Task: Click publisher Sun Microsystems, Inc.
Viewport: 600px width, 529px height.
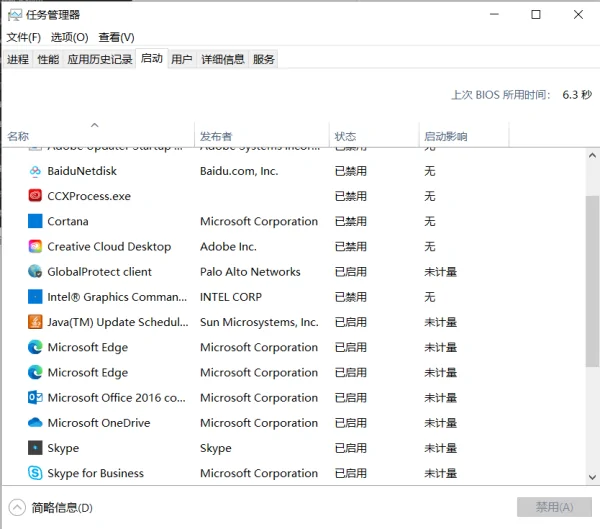Action: (x=259, y=322)
